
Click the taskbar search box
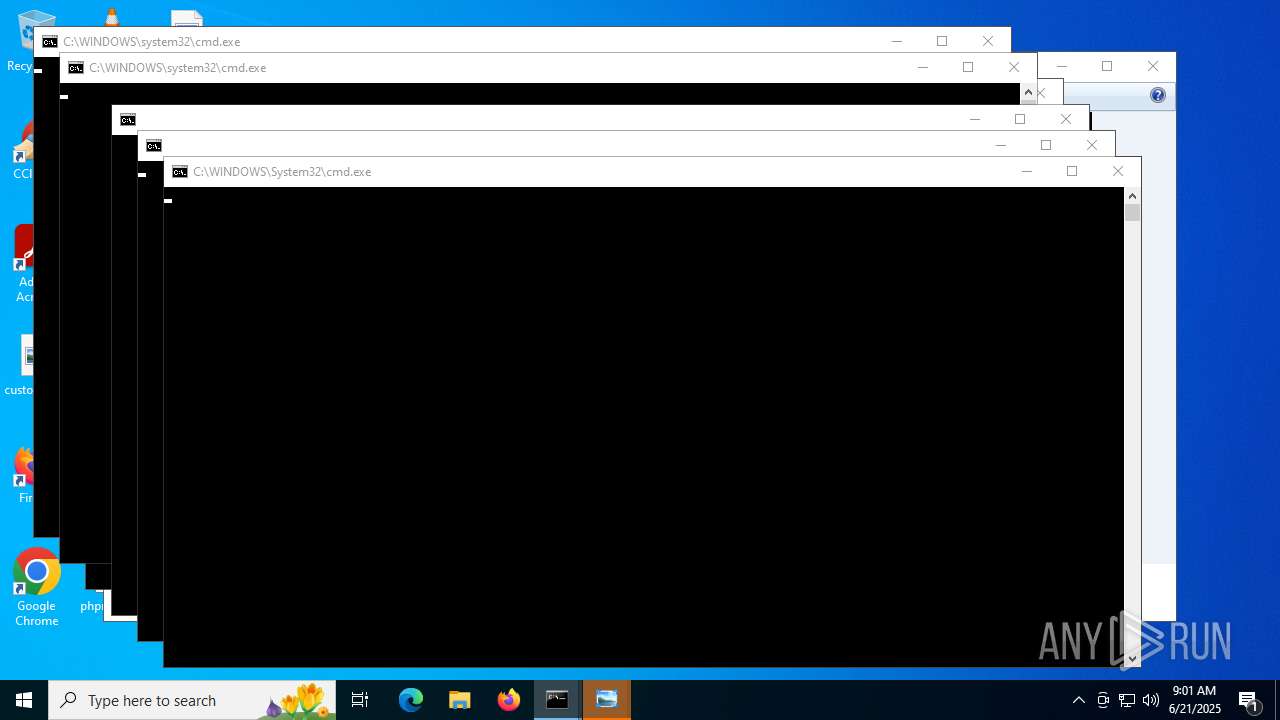(x=192, y=700)
